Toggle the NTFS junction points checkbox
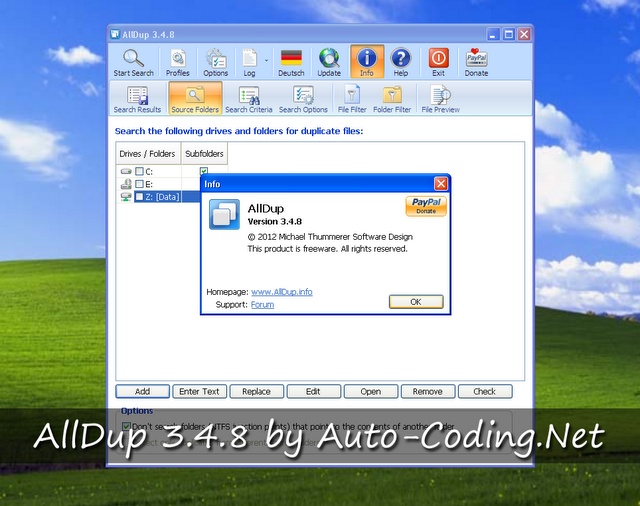Screen dimensions: 640x506 pyautogui.click(x=127, y=426)
